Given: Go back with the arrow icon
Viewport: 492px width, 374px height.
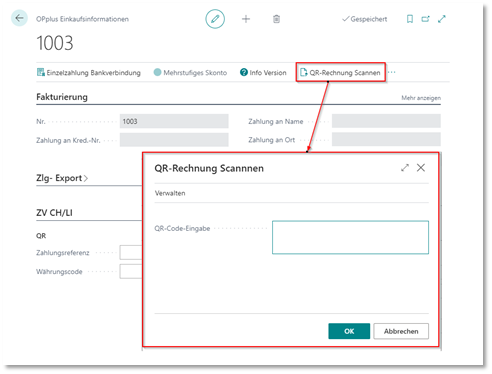Looking at the screenshot, I should pyautogui.click(x=19, y=18).
